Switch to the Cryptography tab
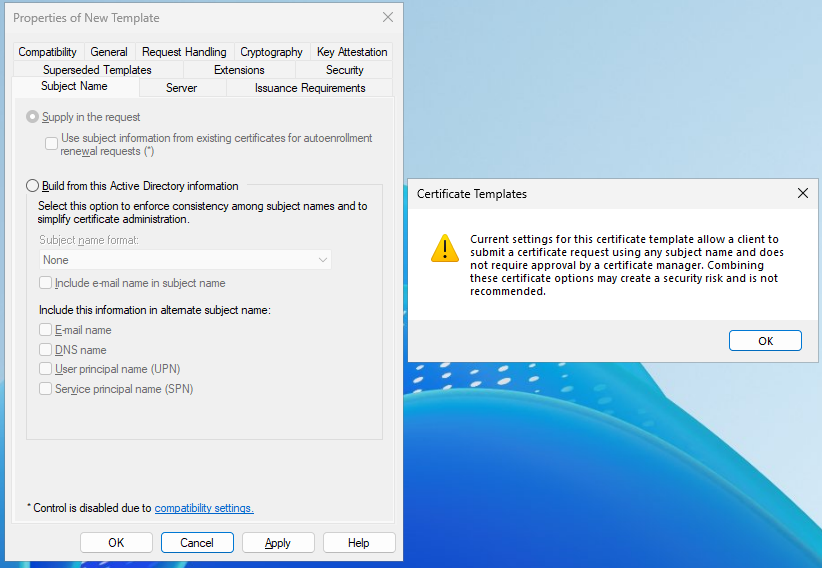Screen dimensions: 822x568 tap(271, 52)
